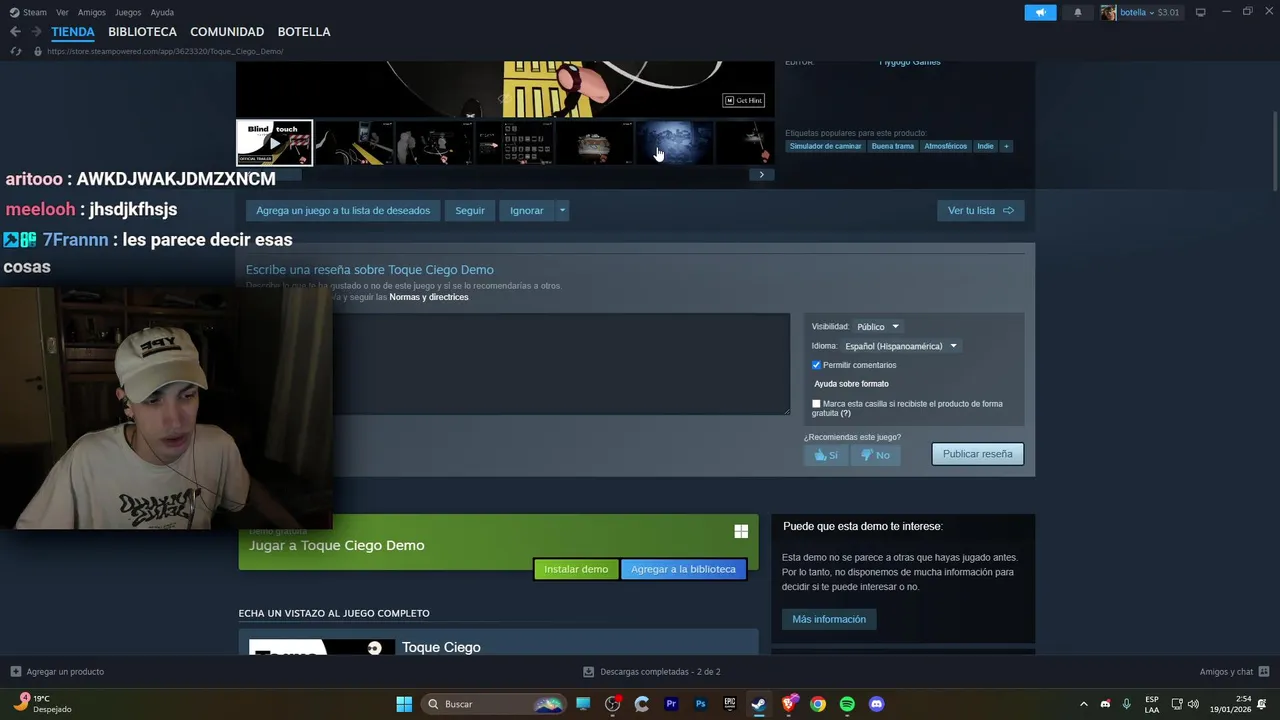Click the Windows logo on Jugar banner
1280x720 pixels.
pyautogui.click(x=741, y=531)
